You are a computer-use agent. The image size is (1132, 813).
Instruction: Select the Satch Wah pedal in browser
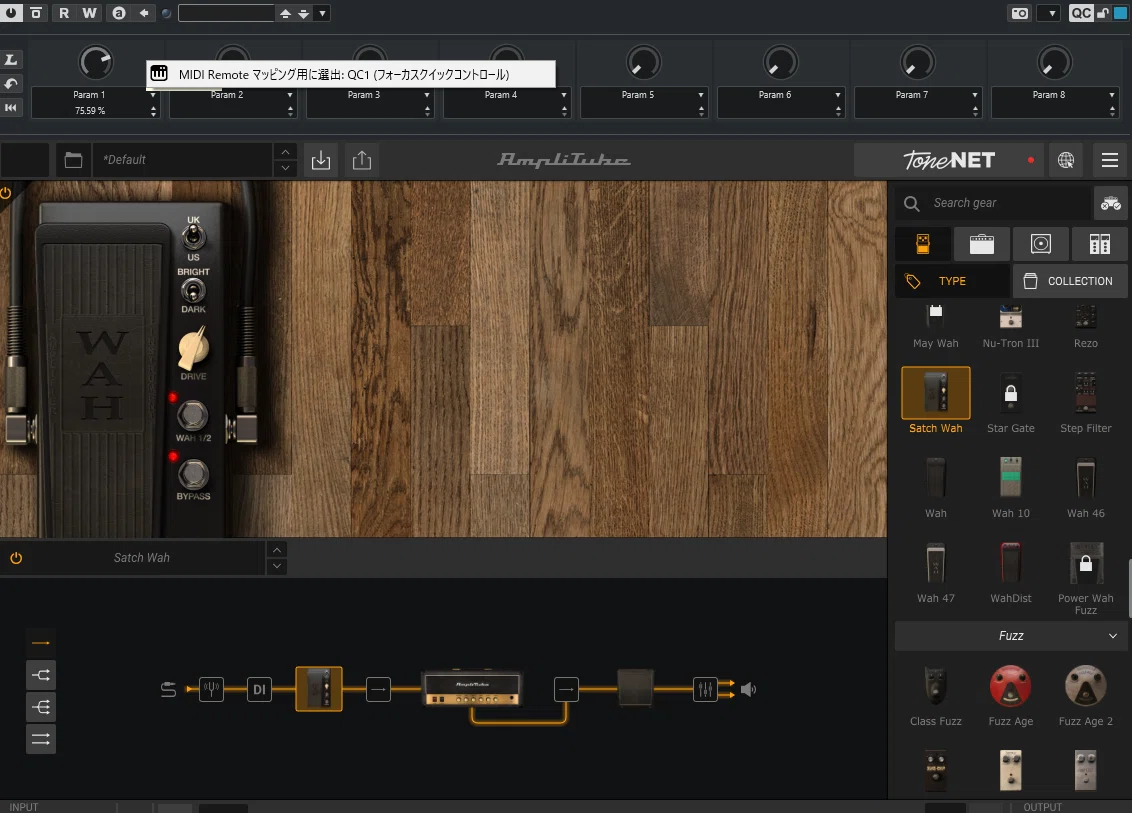(936, 401)
